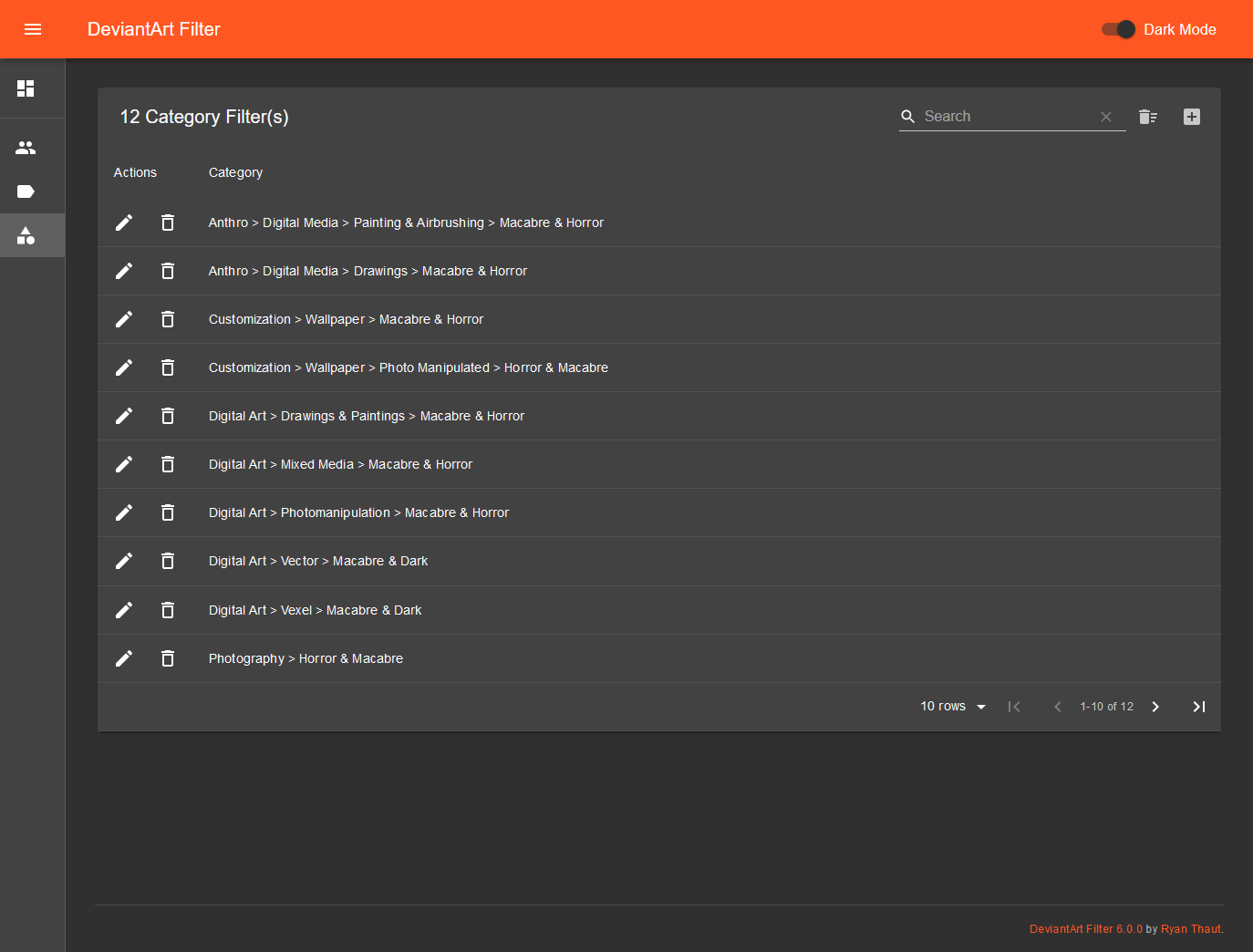
Task: Click the delete all filters icon
Action: 1148,117
